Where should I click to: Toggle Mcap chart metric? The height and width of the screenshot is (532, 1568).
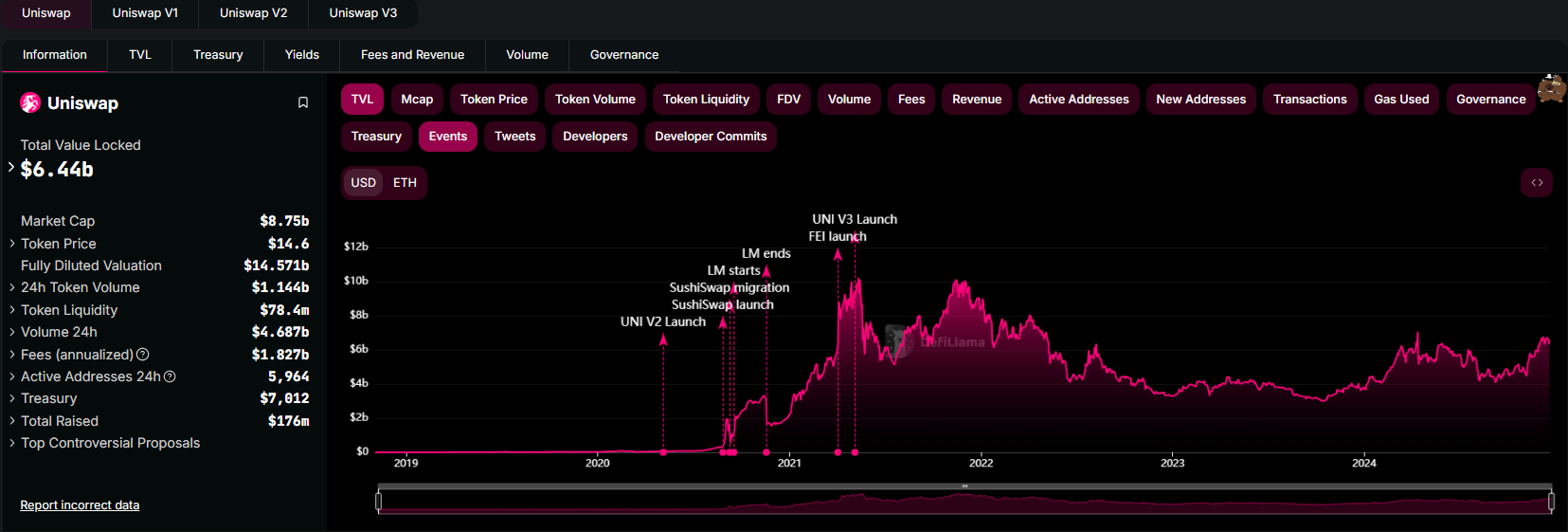(x=417, y=99)
